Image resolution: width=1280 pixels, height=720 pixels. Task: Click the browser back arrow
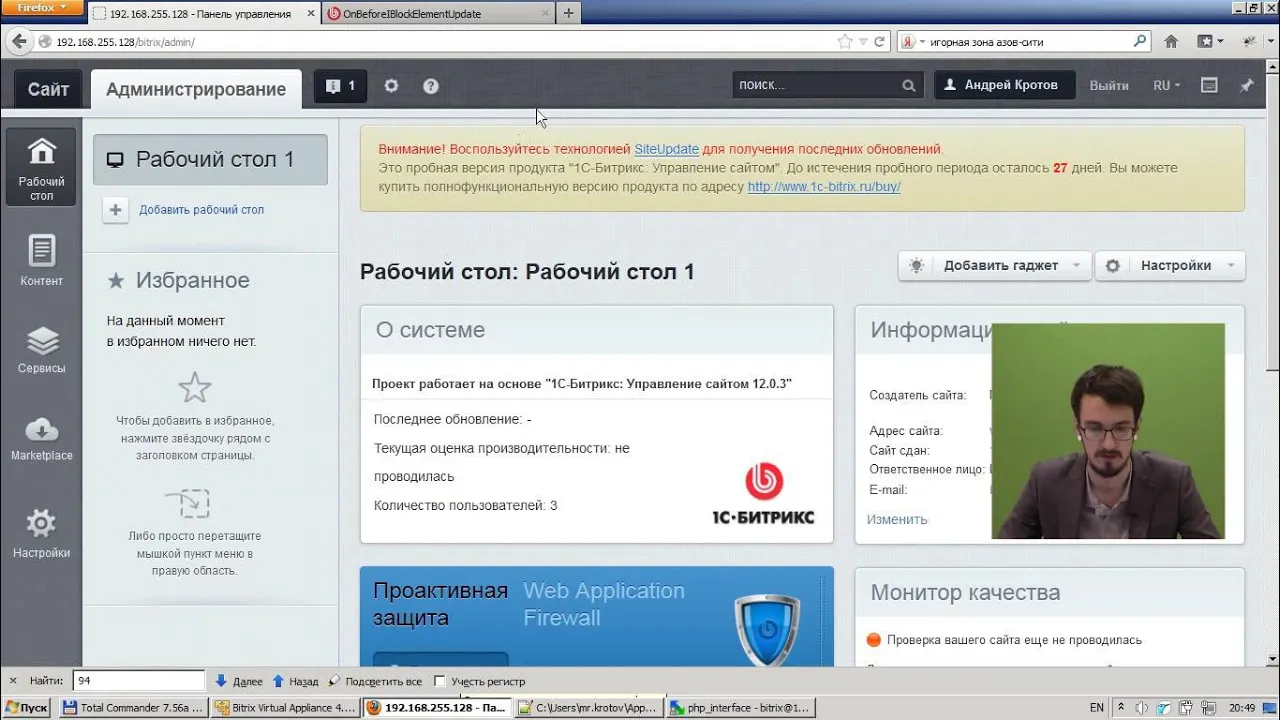click(19, 42)
